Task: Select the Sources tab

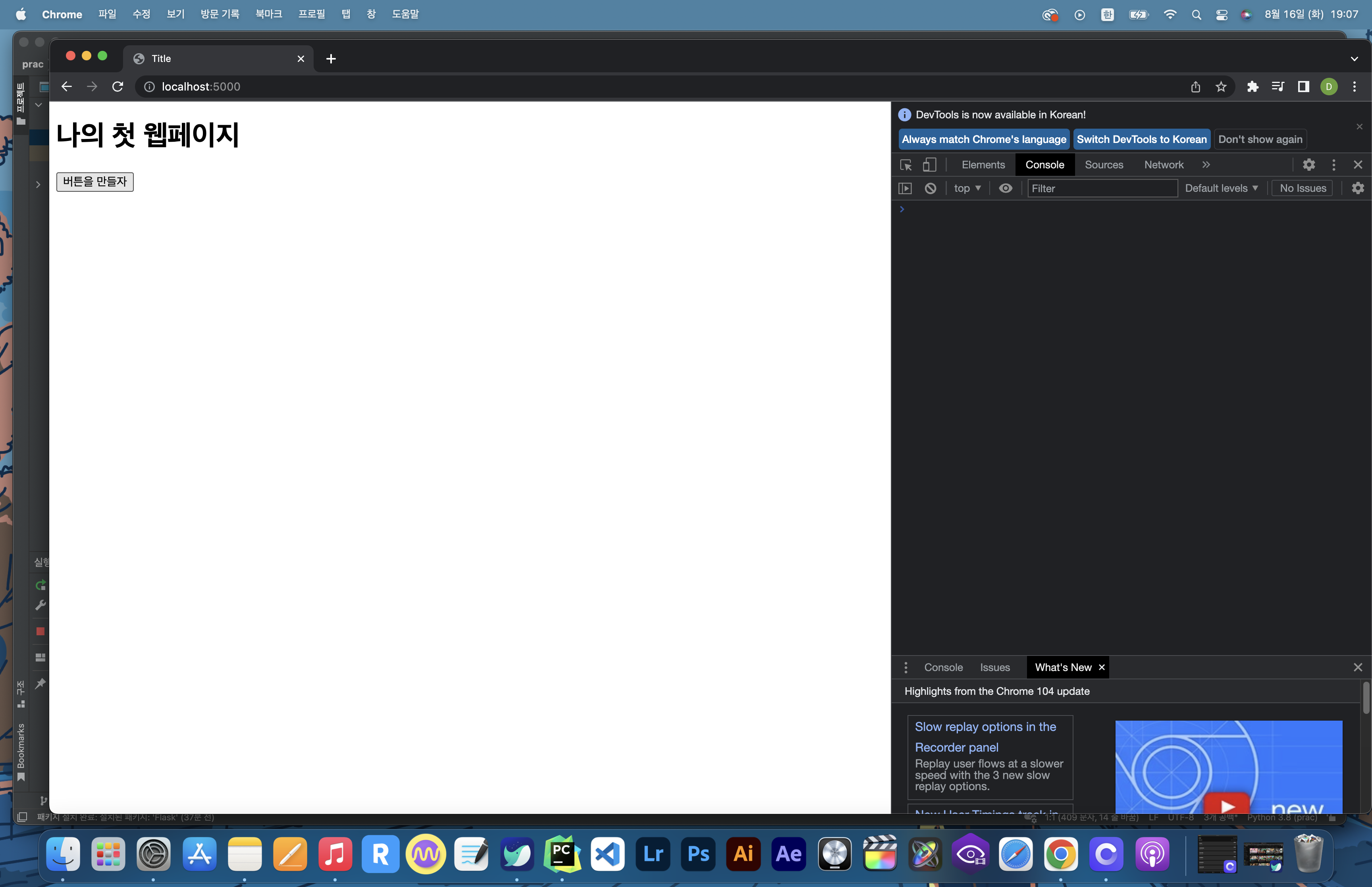Action: [x=1104, y=165]
